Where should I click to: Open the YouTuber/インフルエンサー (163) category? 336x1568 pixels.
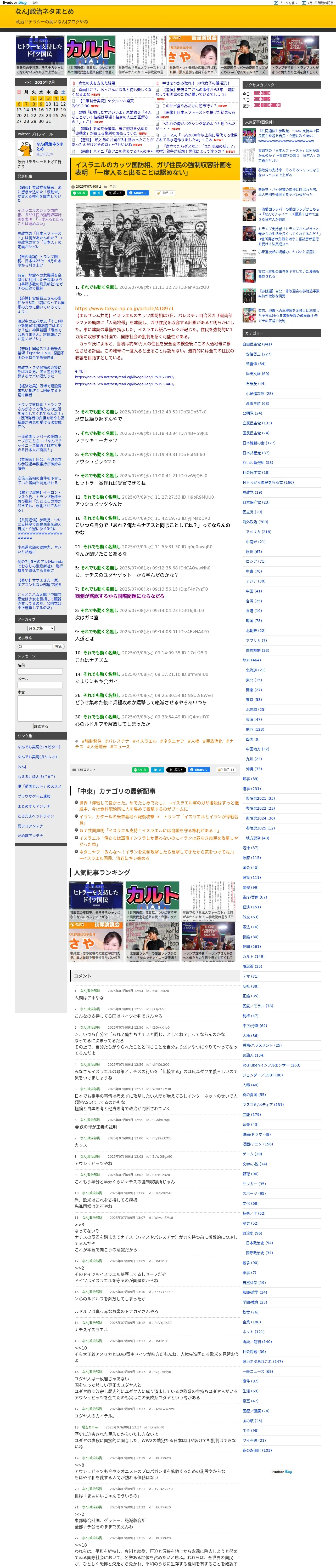click(271, 1065)
